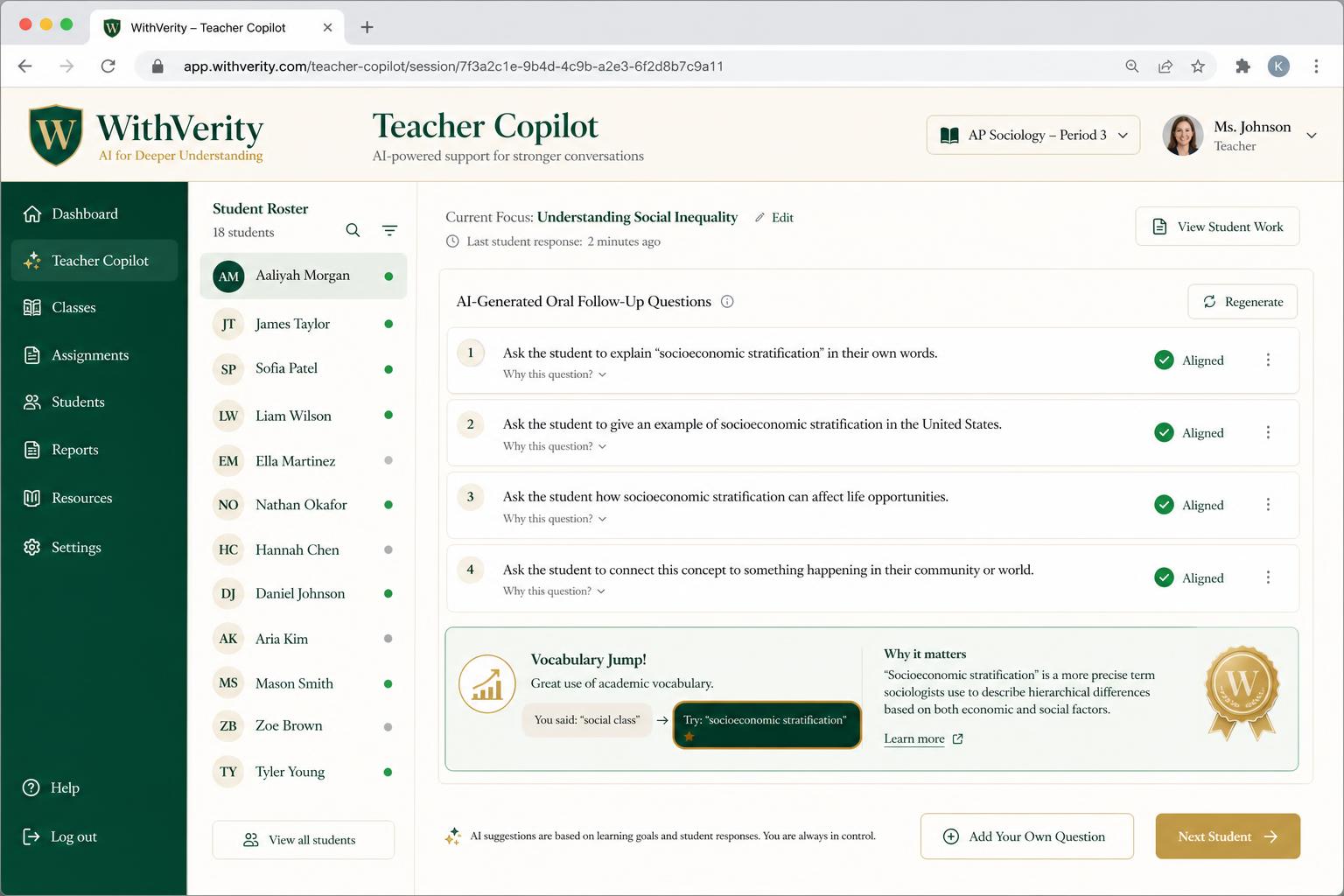The image size is (1344, 896).
Task: Bookmark this page with the star icon
Action: click(x=1198, y=66)
